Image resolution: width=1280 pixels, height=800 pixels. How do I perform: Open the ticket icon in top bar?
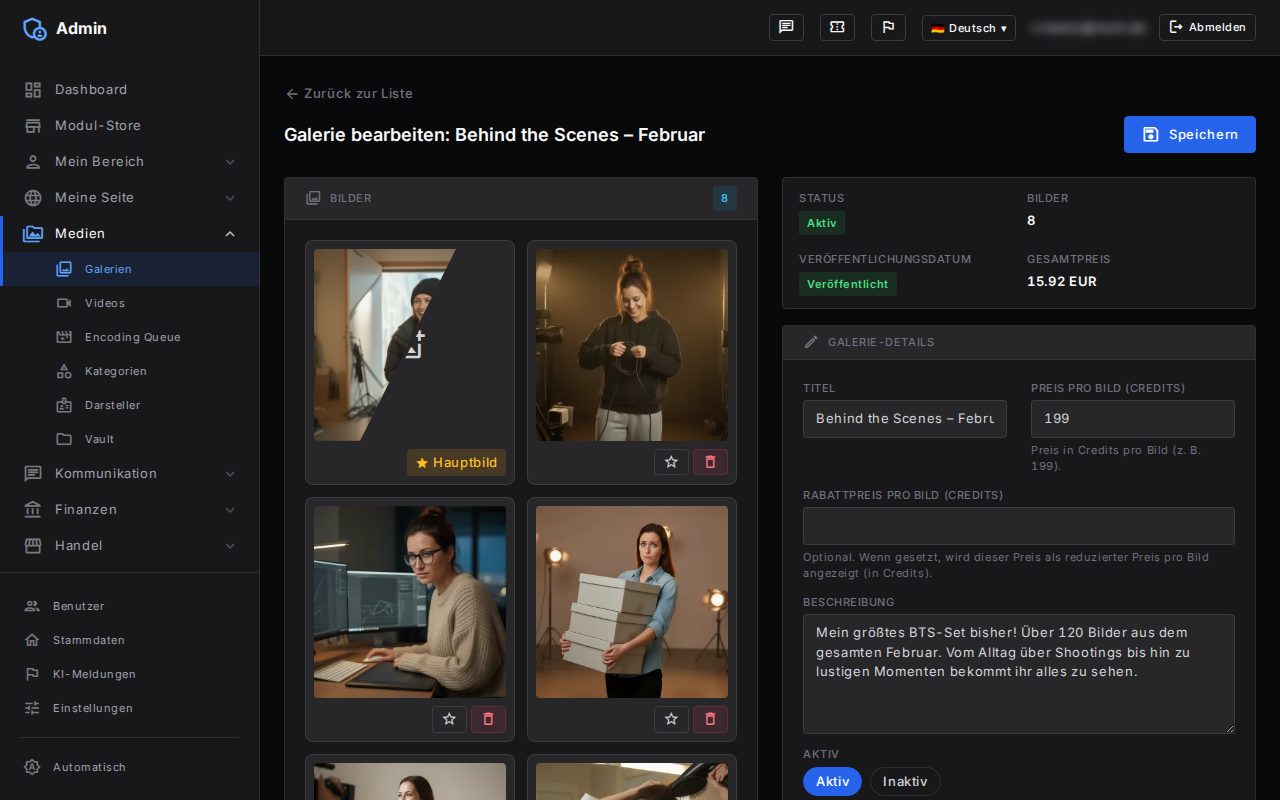[x=837, y=27]
